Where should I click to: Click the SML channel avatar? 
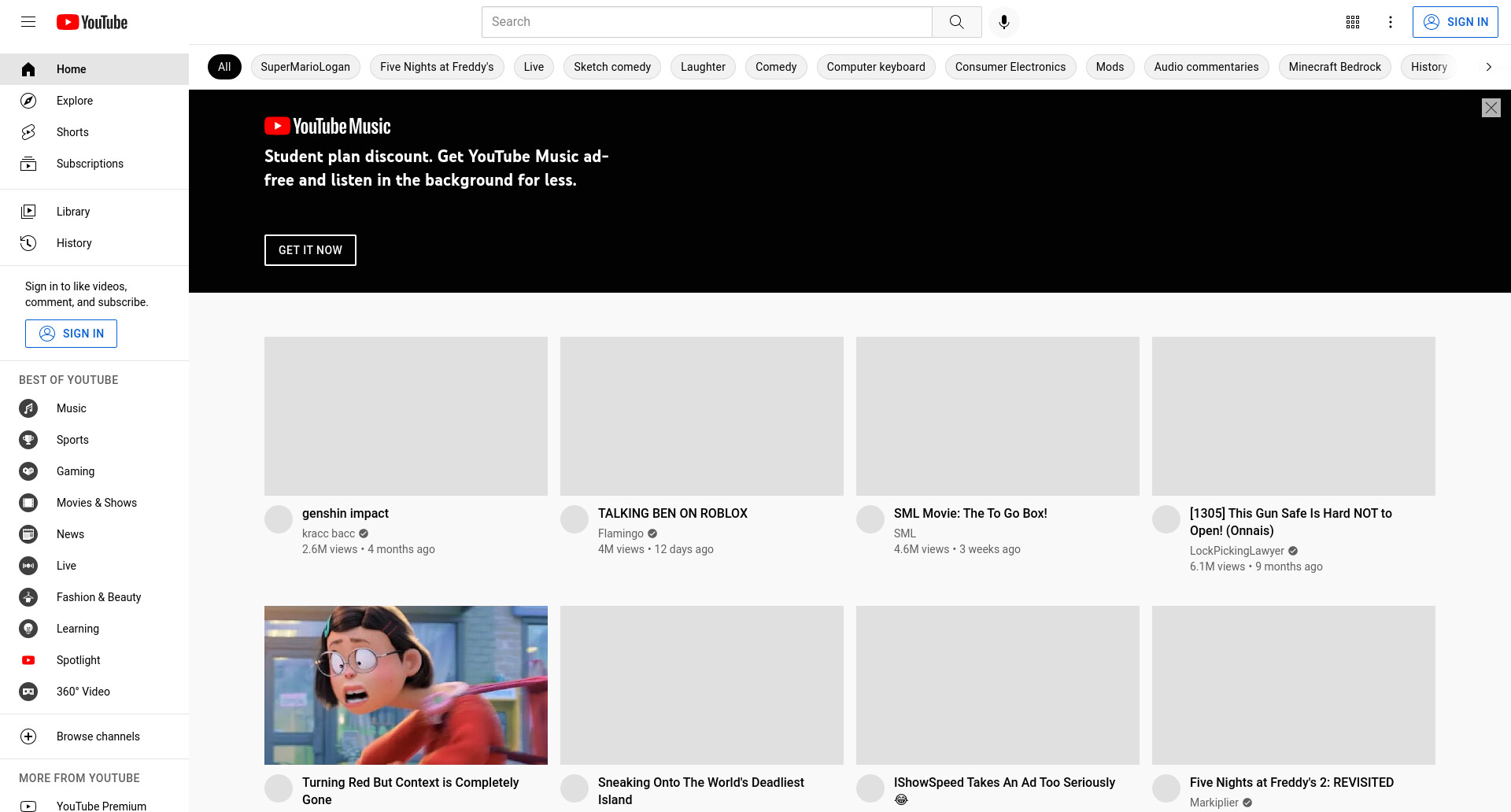tap(870, 519)
